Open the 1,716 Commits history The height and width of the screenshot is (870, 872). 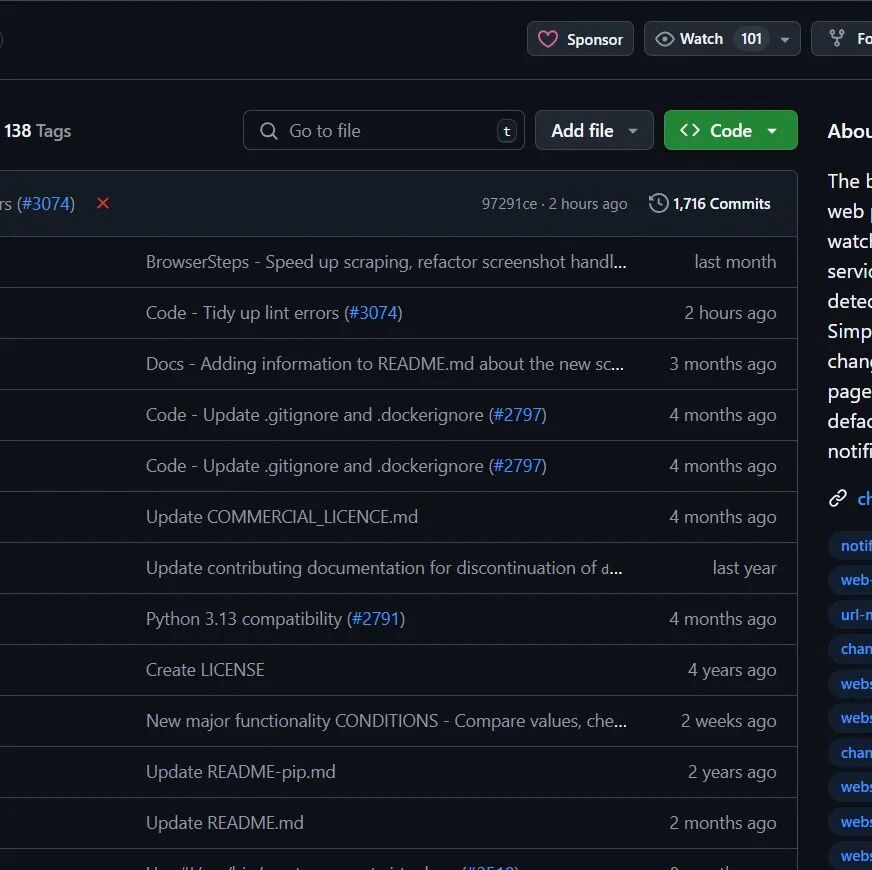coord(710,204)
